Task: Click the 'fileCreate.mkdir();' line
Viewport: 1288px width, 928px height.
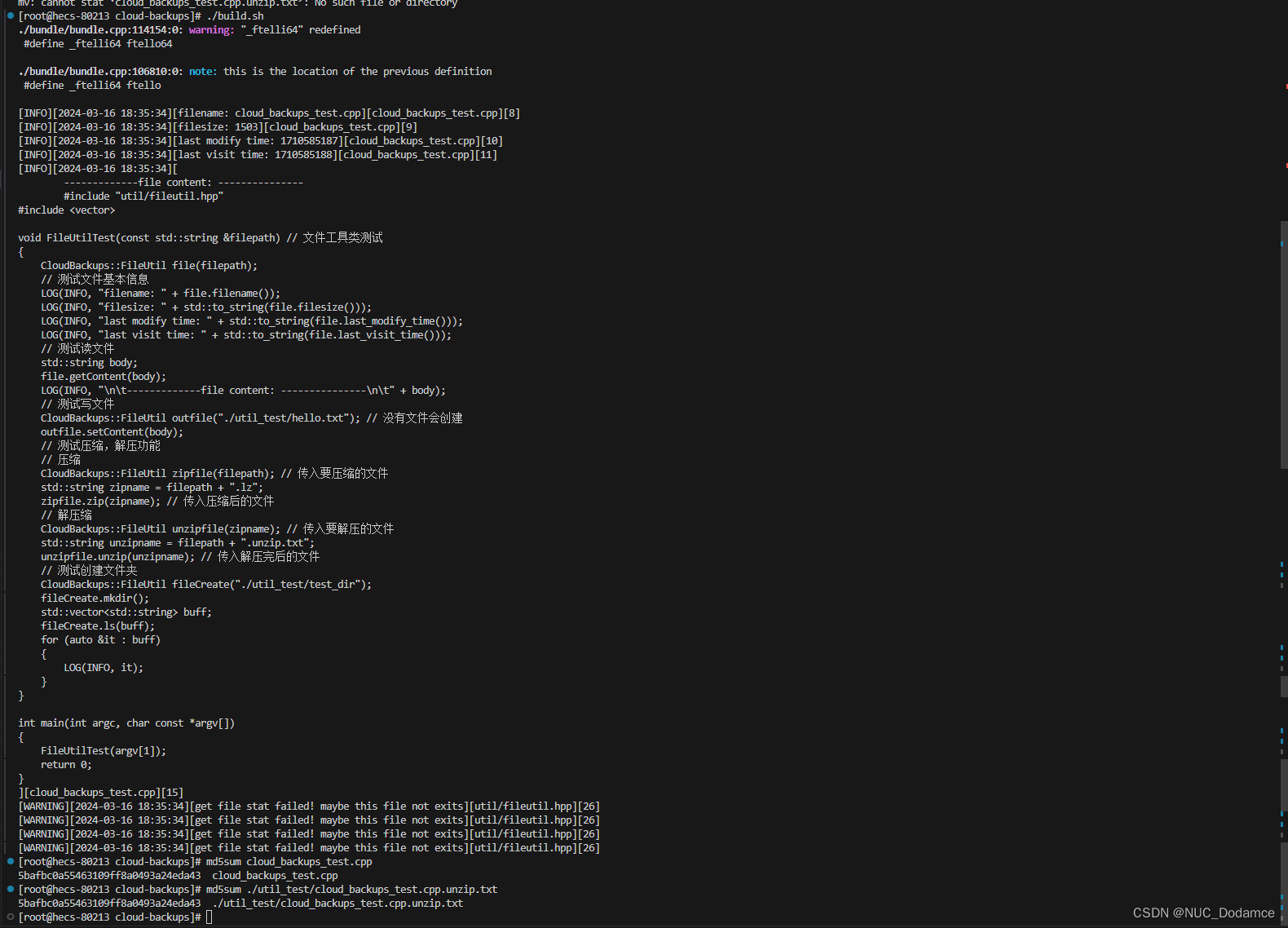Action: [x=95, y=598]
